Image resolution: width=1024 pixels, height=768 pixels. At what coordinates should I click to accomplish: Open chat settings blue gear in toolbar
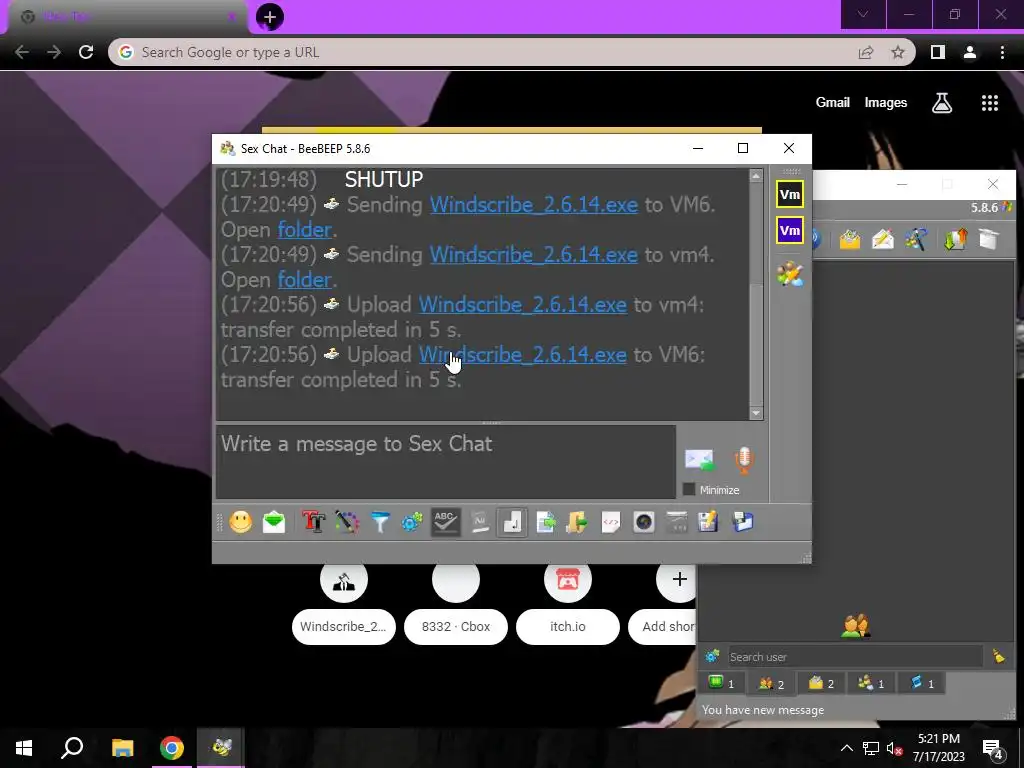[412, 522]
